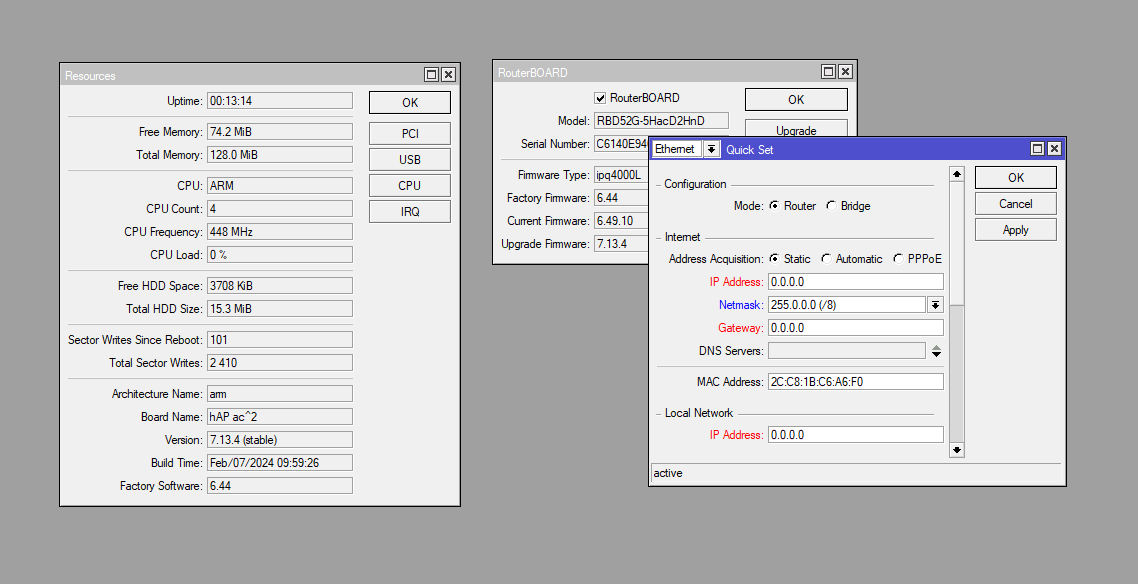Open the Ethernet Quick Set mode dropdown

(712, 149)
